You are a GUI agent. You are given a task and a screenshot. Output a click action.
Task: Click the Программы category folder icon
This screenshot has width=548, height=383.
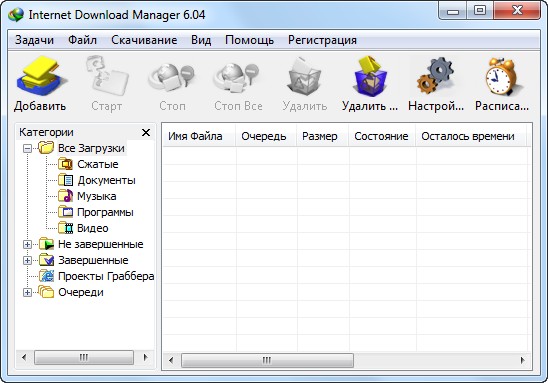click(x=65, y=212)
